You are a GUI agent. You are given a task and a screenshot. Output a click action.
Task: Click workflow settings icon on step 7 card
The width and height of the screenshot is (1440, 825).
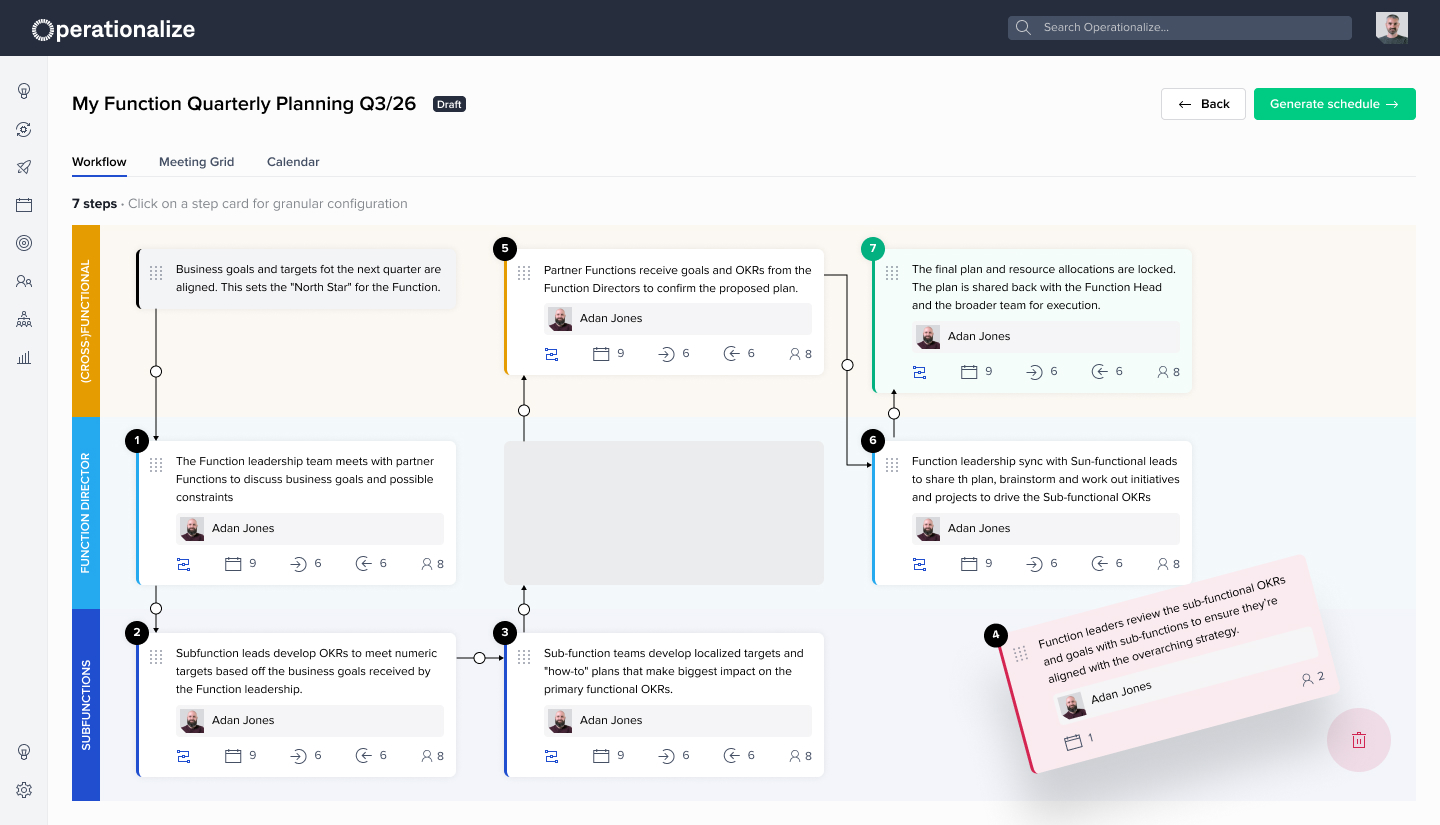(919, 372)
